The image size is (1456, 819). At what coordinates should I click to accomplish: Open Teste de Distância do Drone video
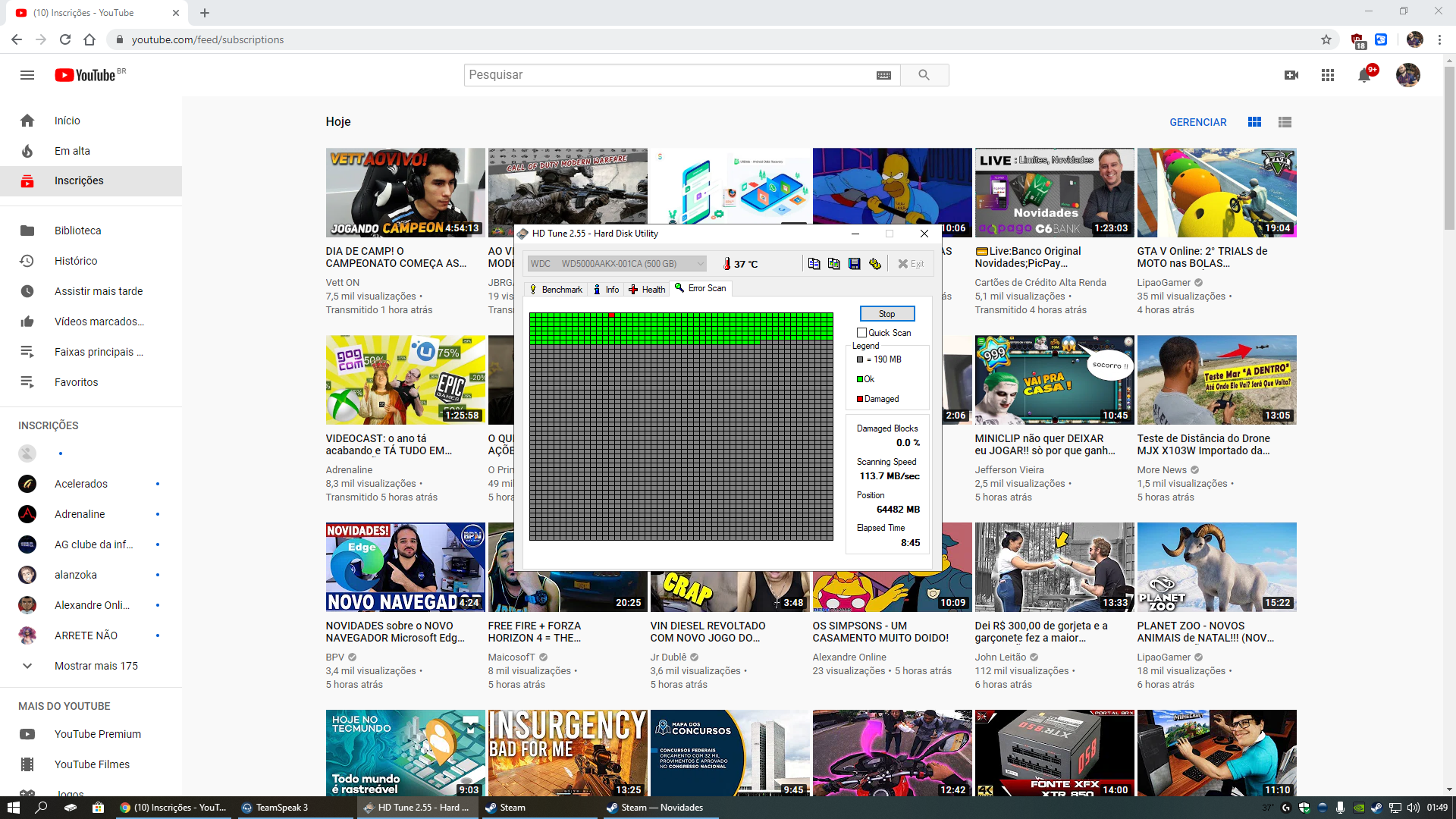(x=1216, y=379)
